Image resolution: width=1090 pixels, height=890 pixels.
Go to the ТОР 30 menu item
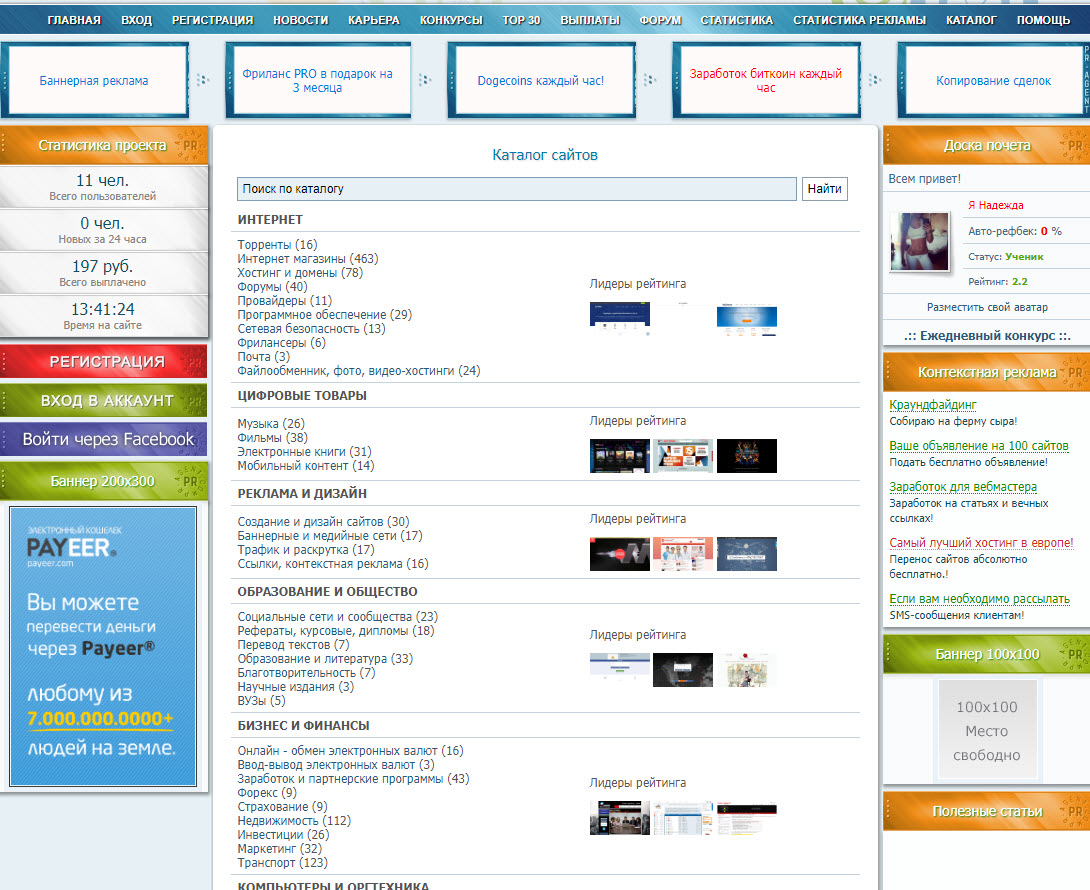[521, 20]
